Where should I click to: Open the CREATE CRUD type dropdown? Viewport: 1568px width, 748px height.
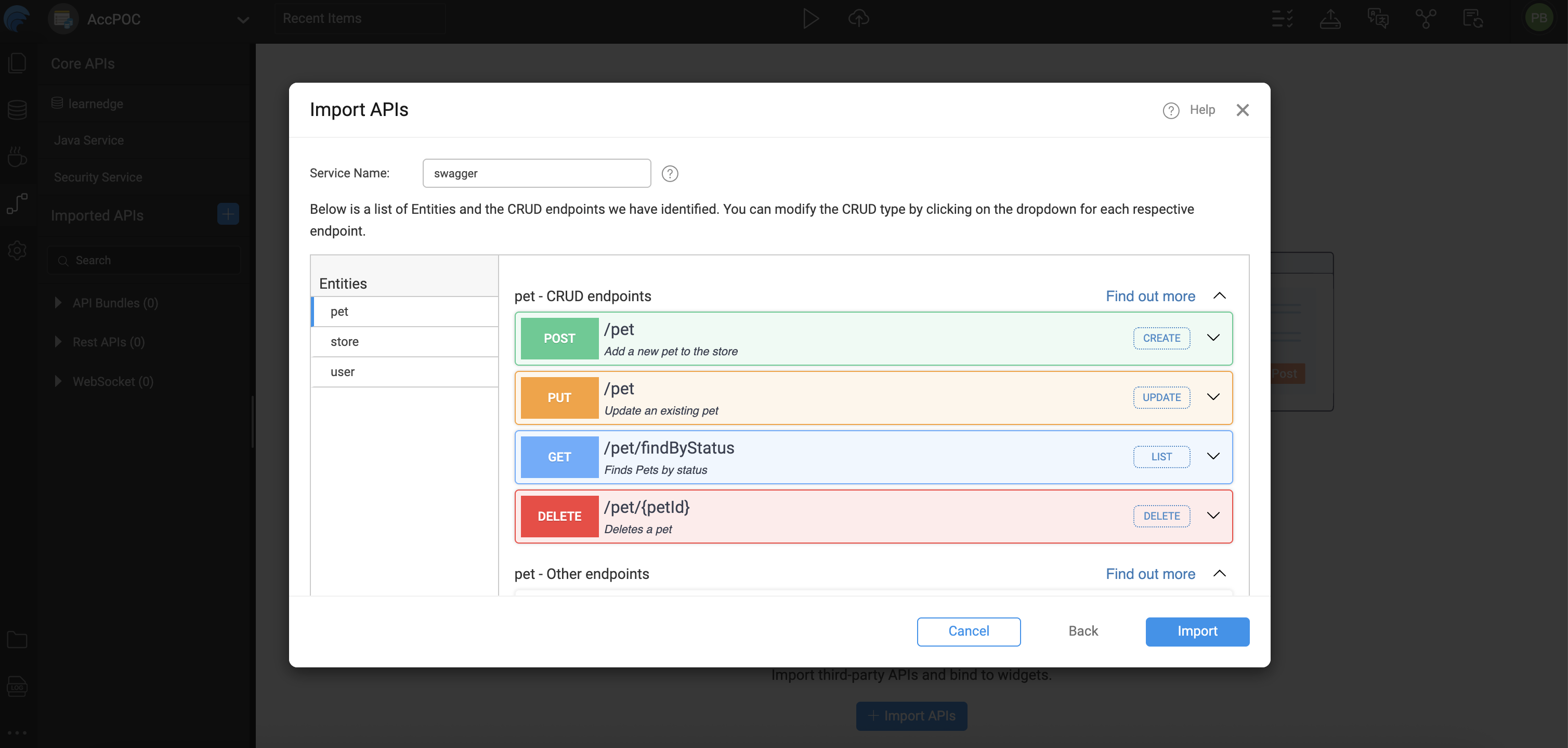[1161, 338]
